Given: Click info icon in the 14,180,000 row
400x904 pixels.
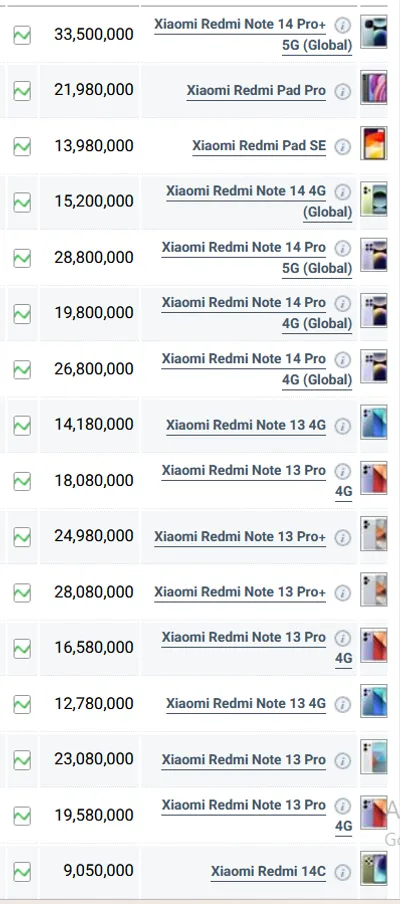Looking at the screenshot, I should click(x=342, y=426).
